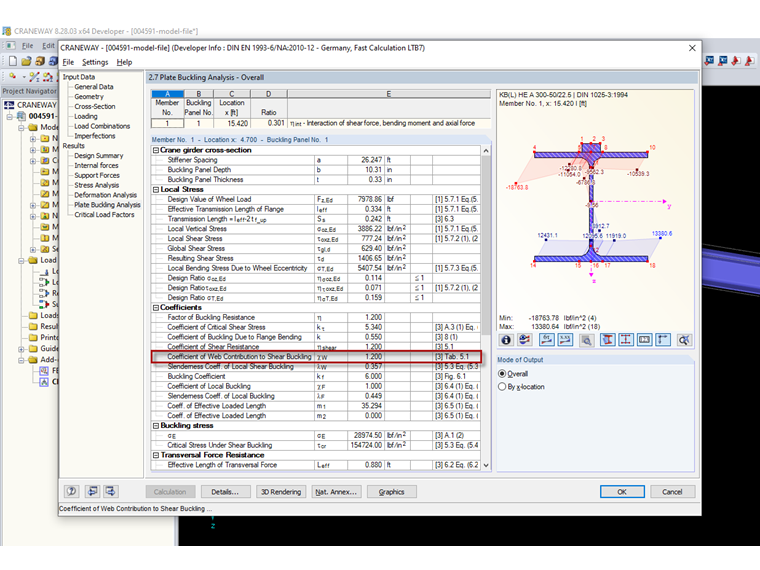Image resolution: width=760 pixels, height=570 pixels.
Task: Click the main window application menu icon
Action: coord(10,46)
